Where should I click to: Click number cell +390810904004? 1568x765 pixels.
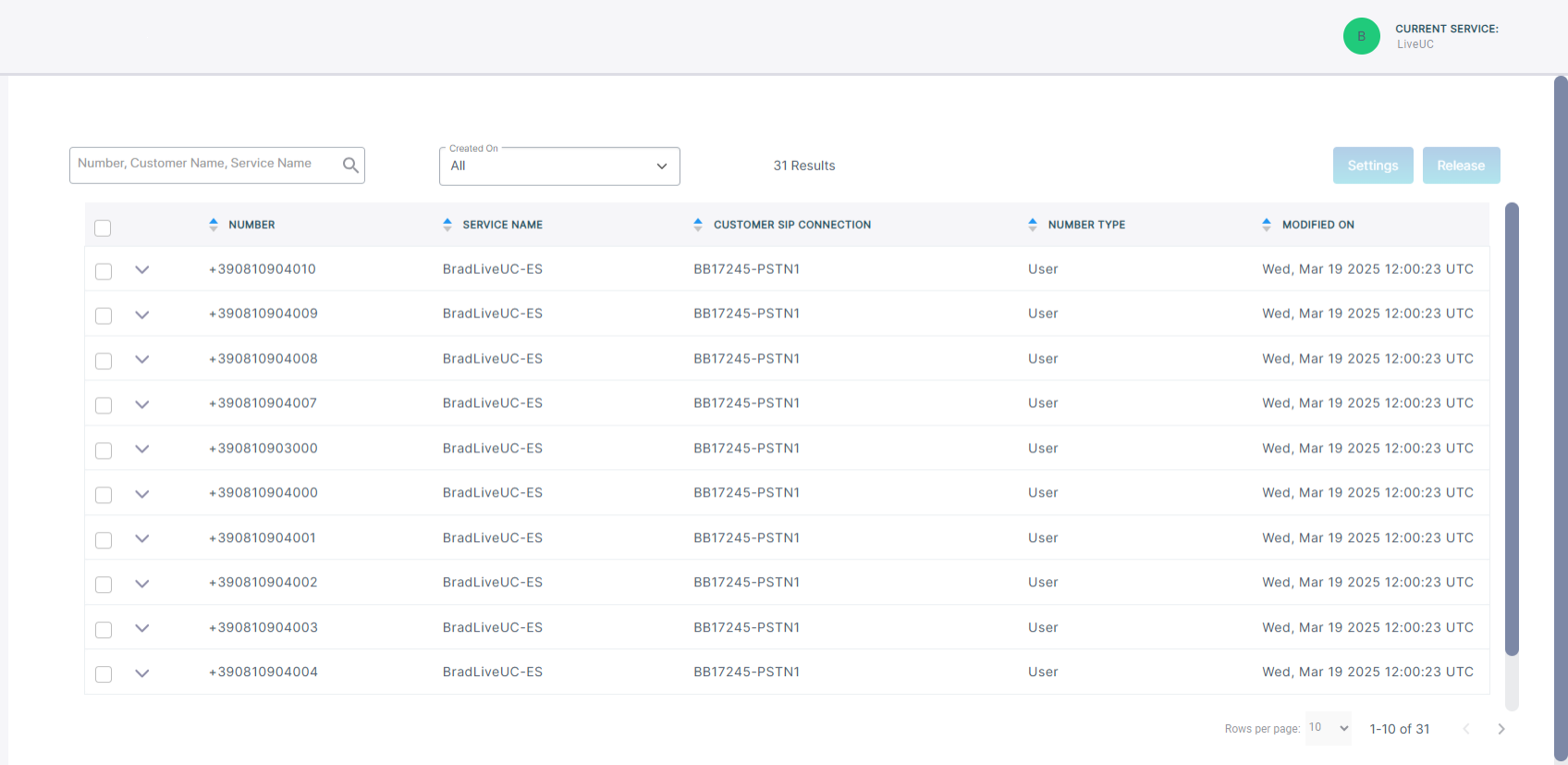click(263, 672)
